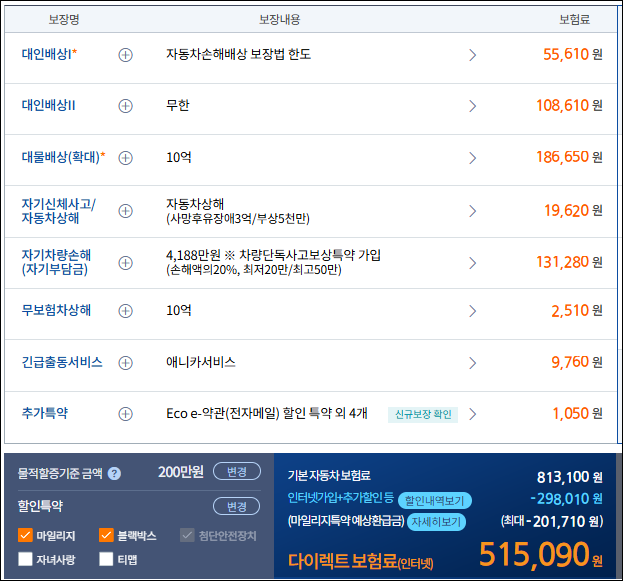623x581 pixels.
Task: Click the -298,010 원 discount value
Action: coord(567,499)
